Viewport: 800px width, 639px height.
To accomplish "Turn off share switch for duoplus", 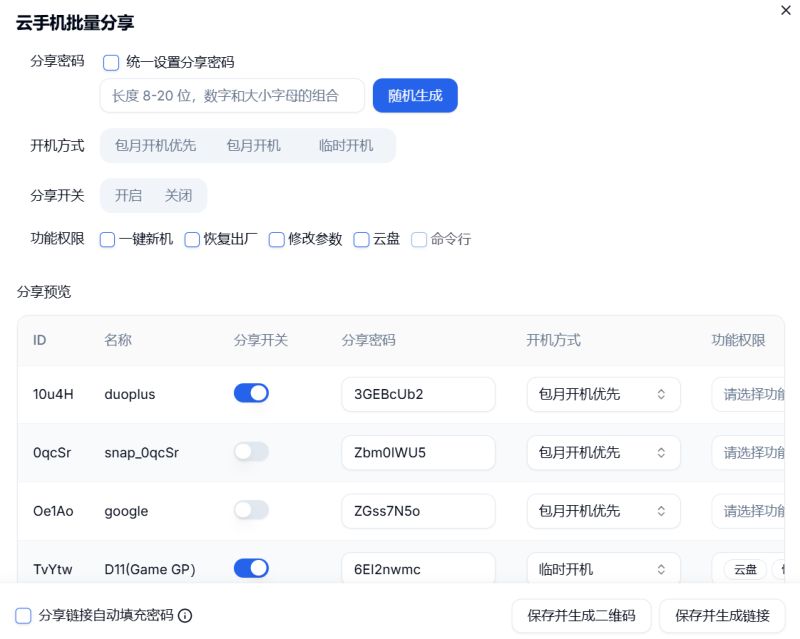I will (x=251, y=393).
